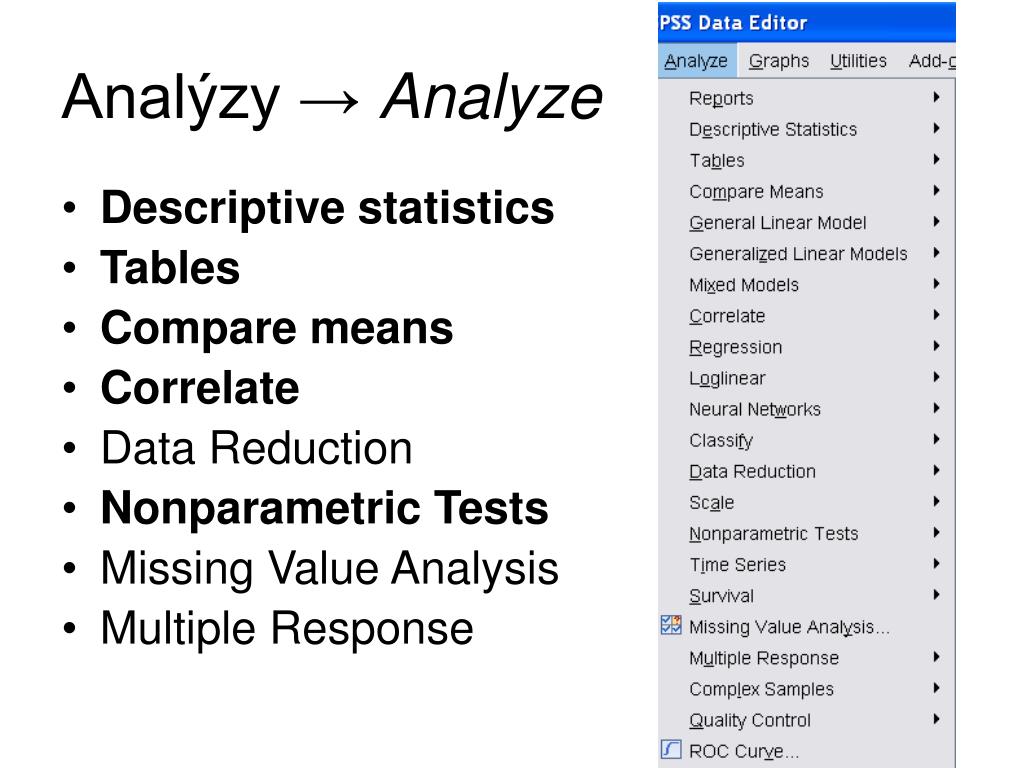1024x768 pixels.
Task: Click the Data Editor title bar
Action: click(x=807, y=23)
